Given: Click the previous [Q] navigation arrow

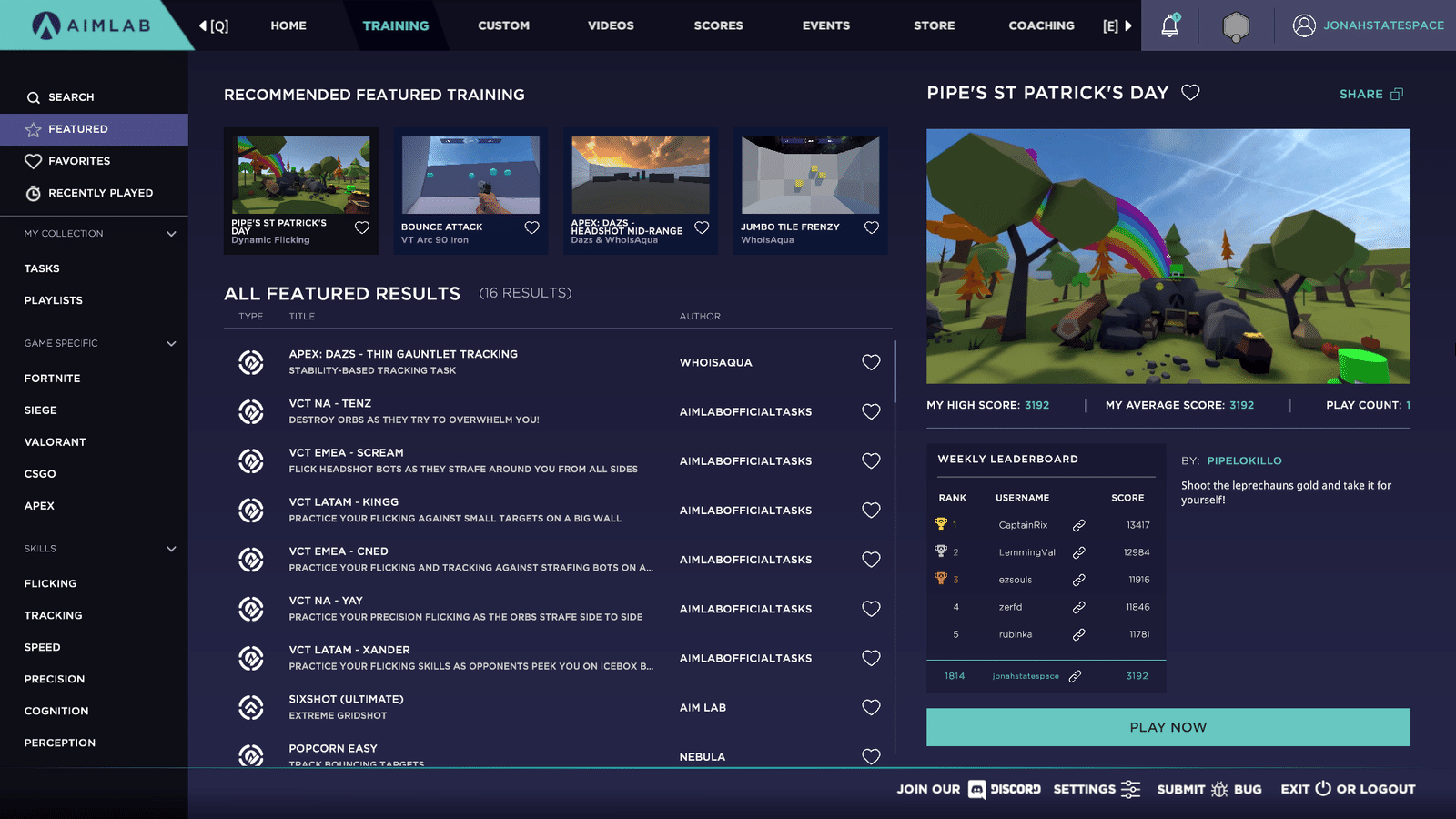Looking at the screenshot, I should [203, 25].
